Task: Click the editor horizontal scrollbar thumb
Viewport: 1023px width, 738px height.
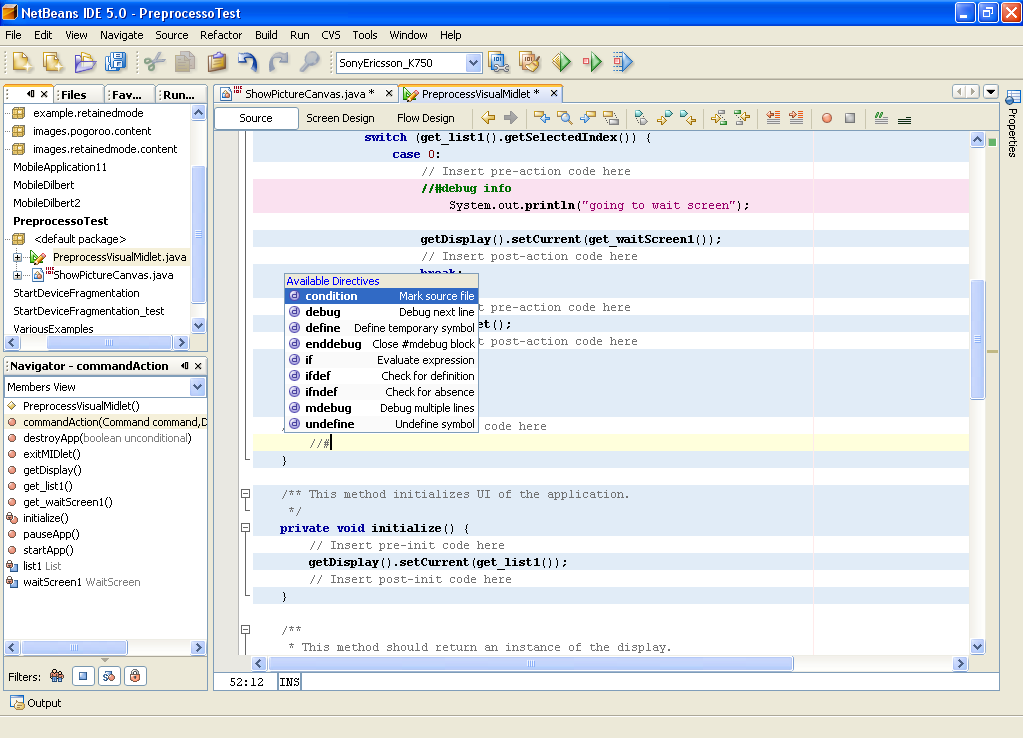Action: coord(530,664)
